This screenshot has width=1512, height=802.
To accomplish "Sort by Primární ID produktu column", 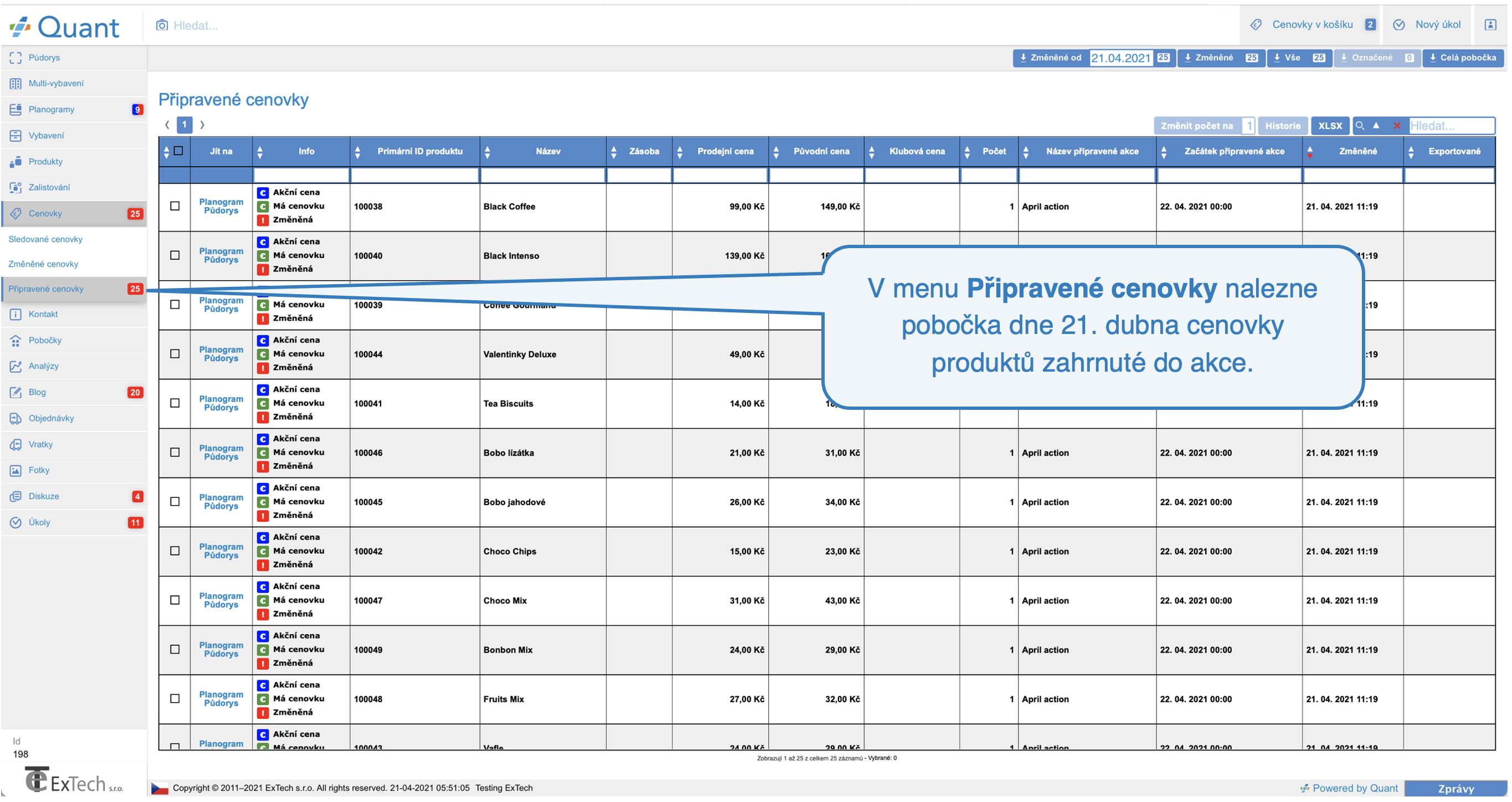I will [x=415, y=151].
